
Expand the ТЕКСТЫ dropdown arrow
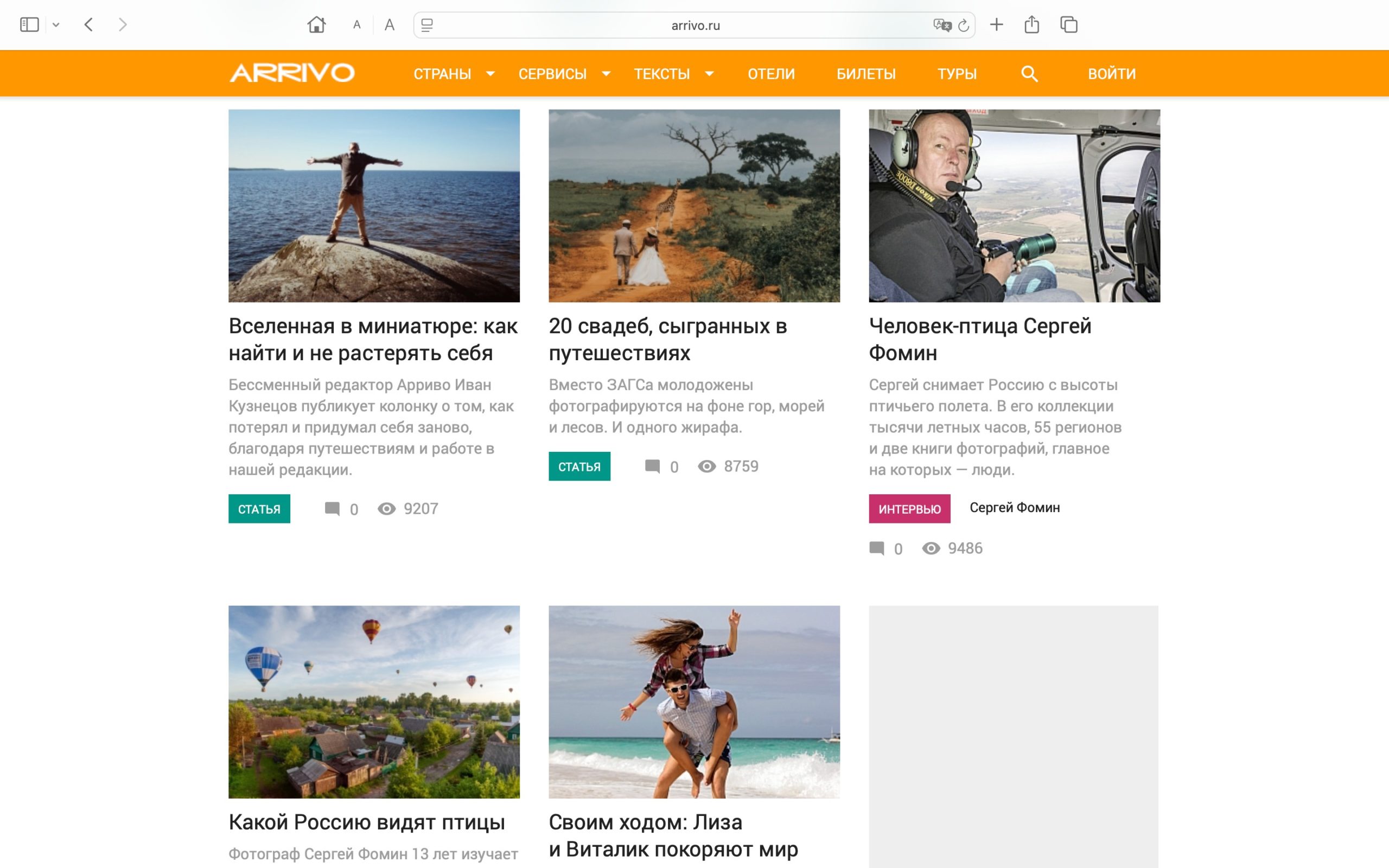[x=710, y=73]
